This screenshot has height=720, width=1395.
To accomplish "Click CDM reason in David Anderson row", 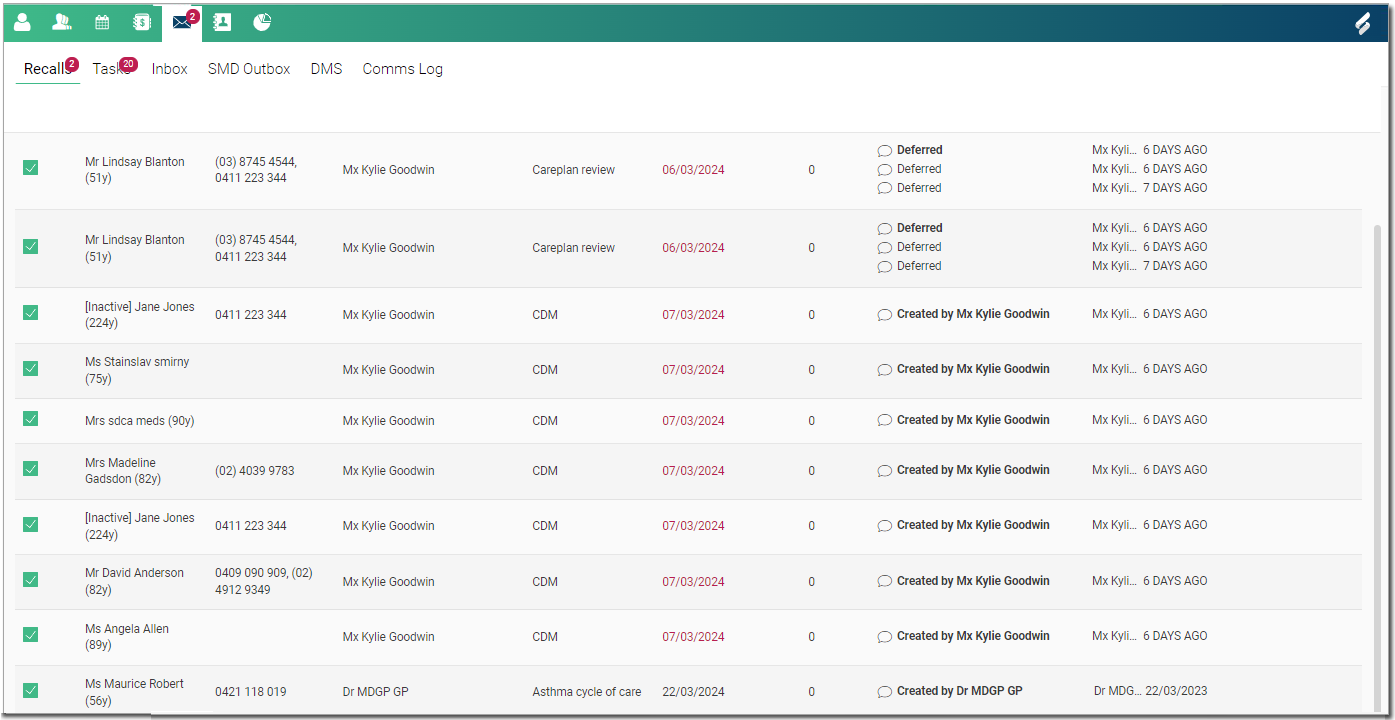I will [x=545, y=582].
